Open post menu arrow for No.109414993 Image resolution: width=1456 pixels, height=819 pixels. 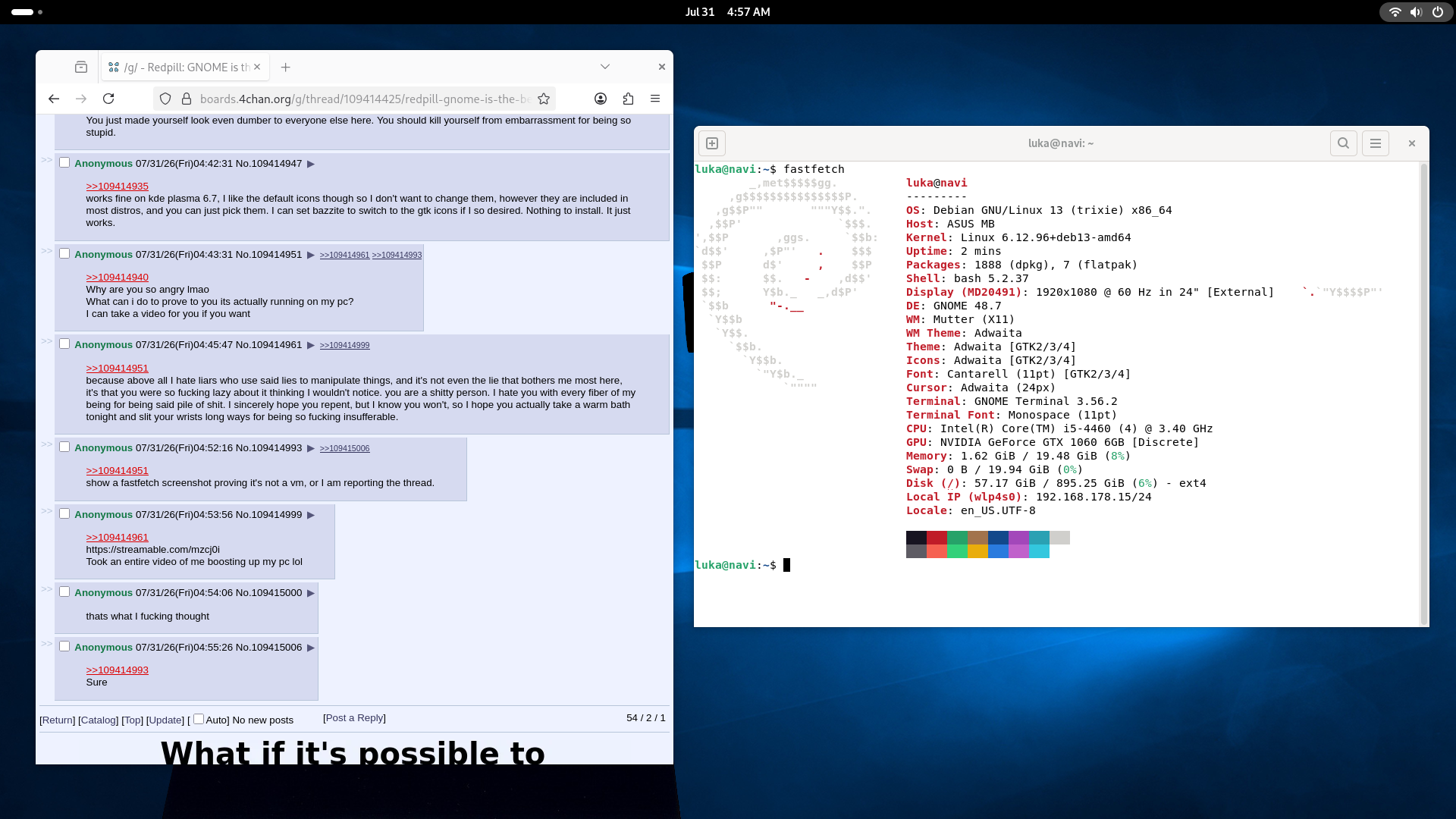tap(311, 448)
